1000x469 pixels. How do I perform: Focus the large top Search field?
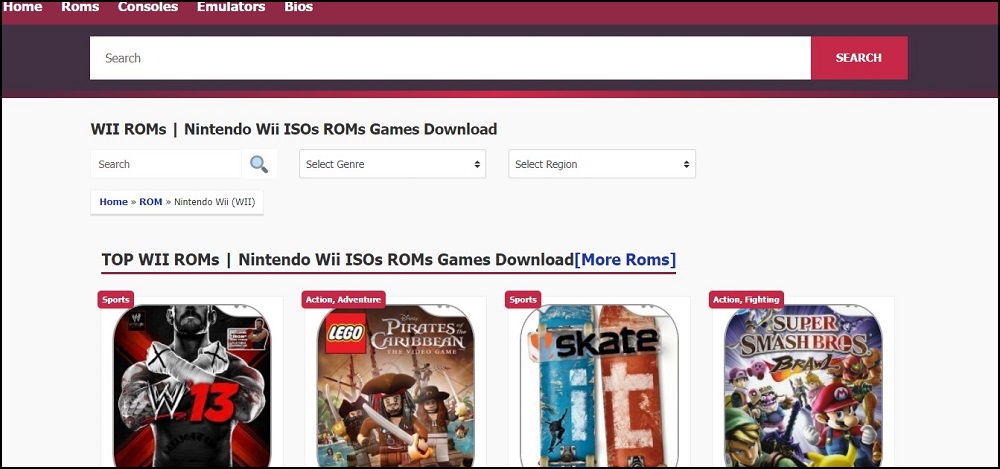pos(450,58)
